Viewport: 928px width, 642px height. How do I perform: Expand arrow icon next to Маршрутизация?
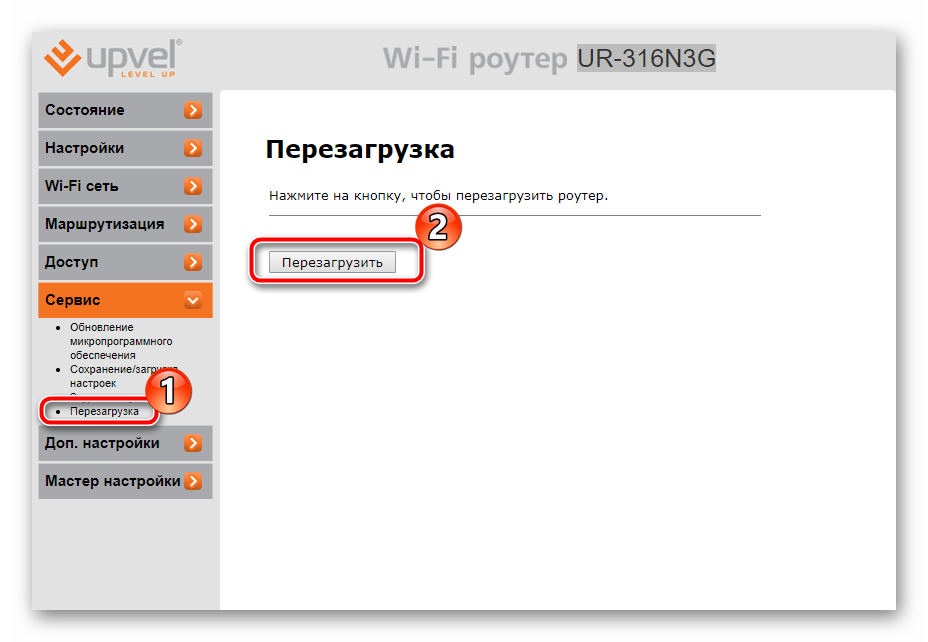tap(193, 224)
